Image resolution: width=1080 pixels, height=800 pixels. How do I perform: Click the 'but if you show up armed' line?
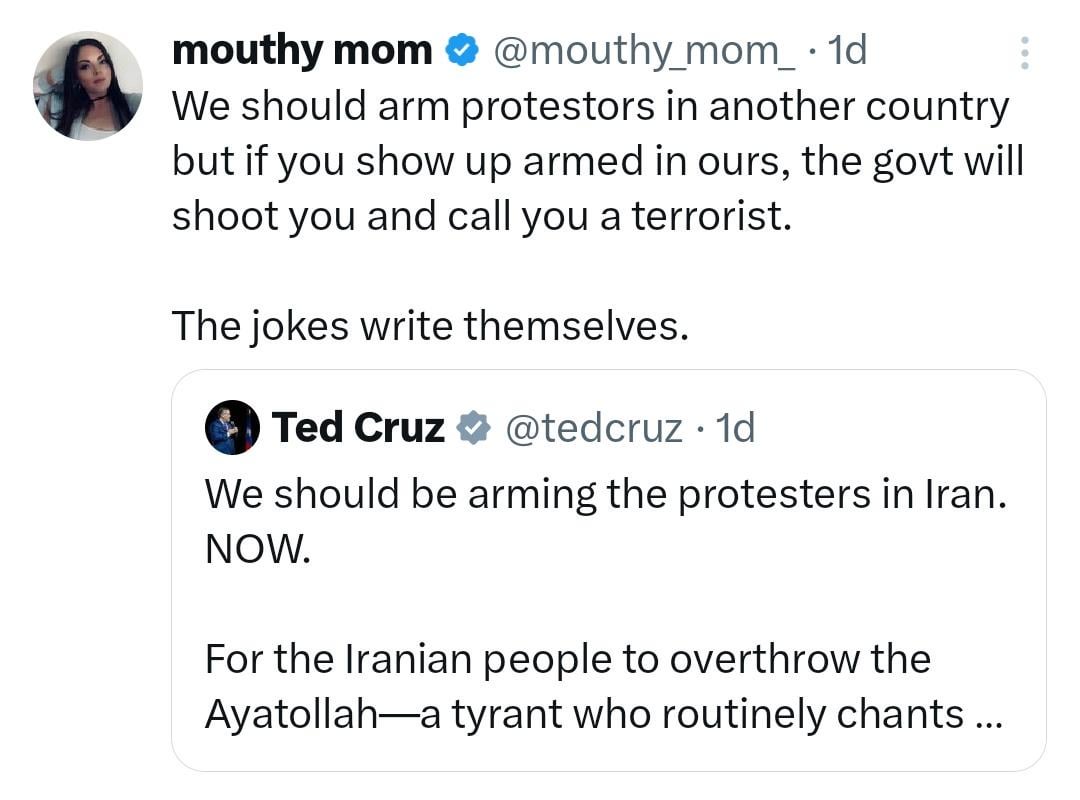pos(597,162)
